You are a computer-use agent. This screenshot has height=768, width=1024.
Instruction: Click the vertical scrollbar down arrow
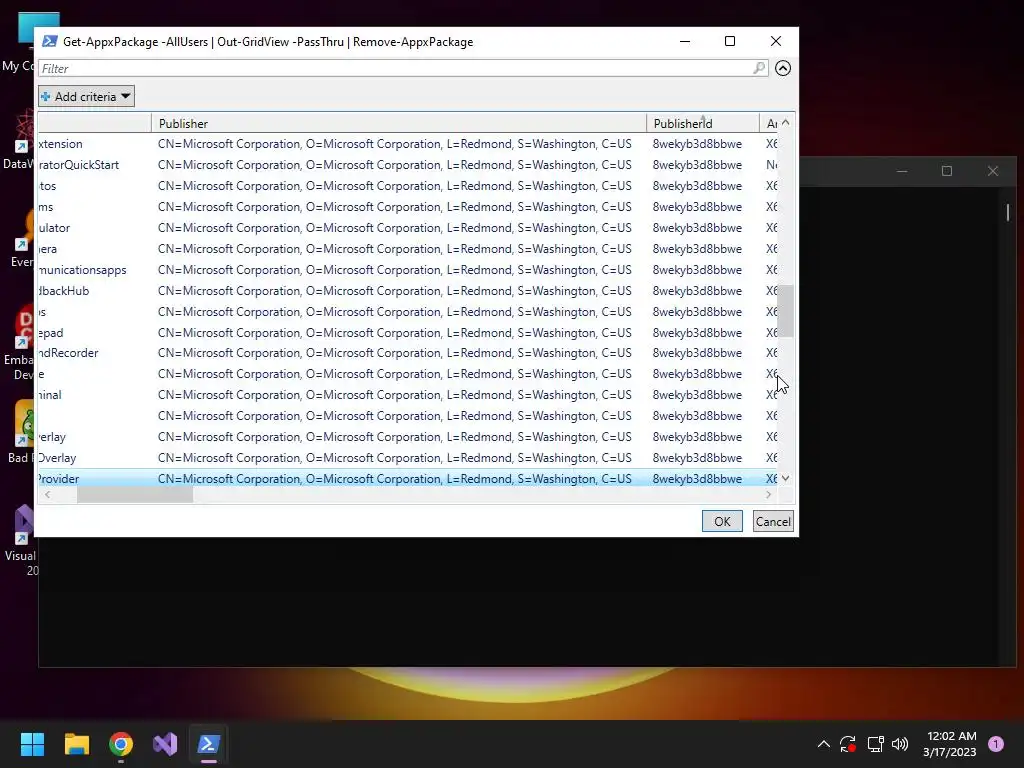coord(786,479)
